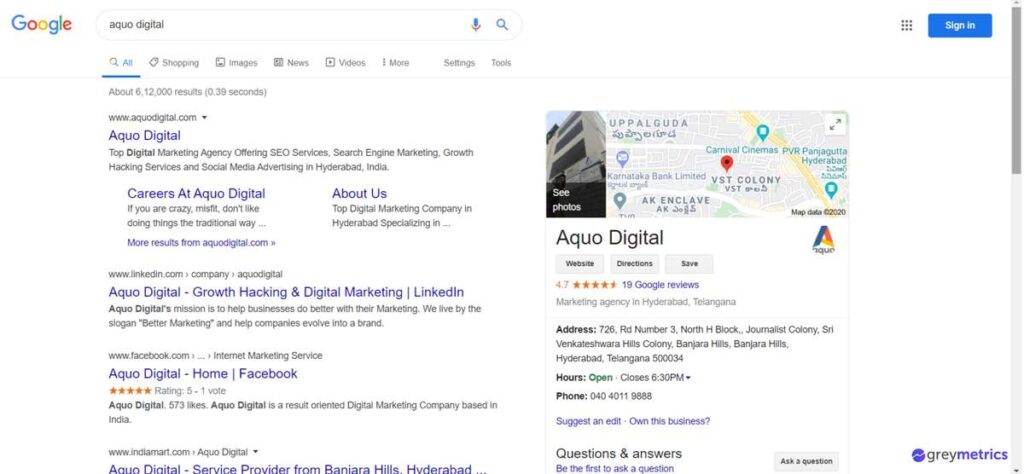
Task: Open 19 Google reviews link
Action: [x=660, y=285]
